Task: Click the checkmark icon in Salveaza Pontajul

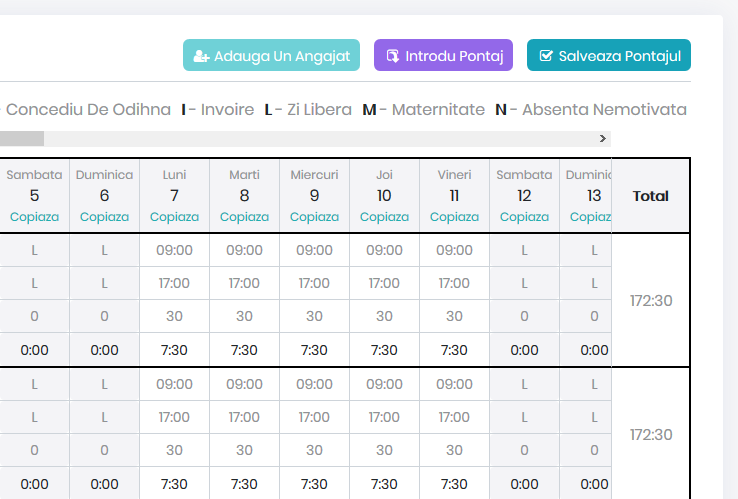Action: click(546, 56)
